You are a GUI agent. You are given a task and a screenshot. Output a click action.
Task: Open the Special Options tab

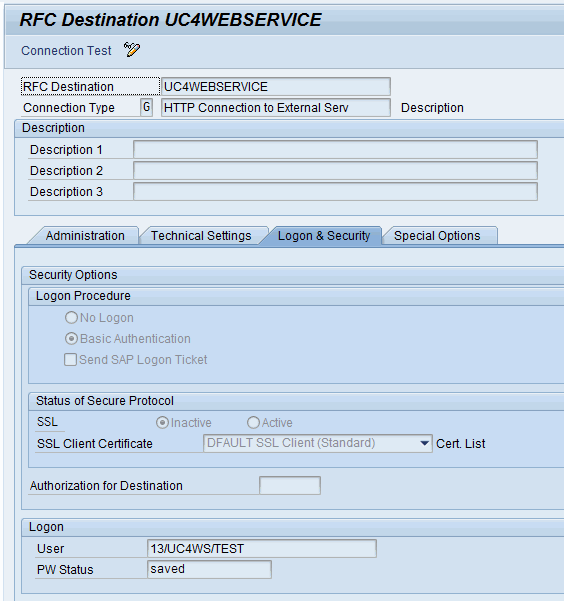click(x=437, y=235)
